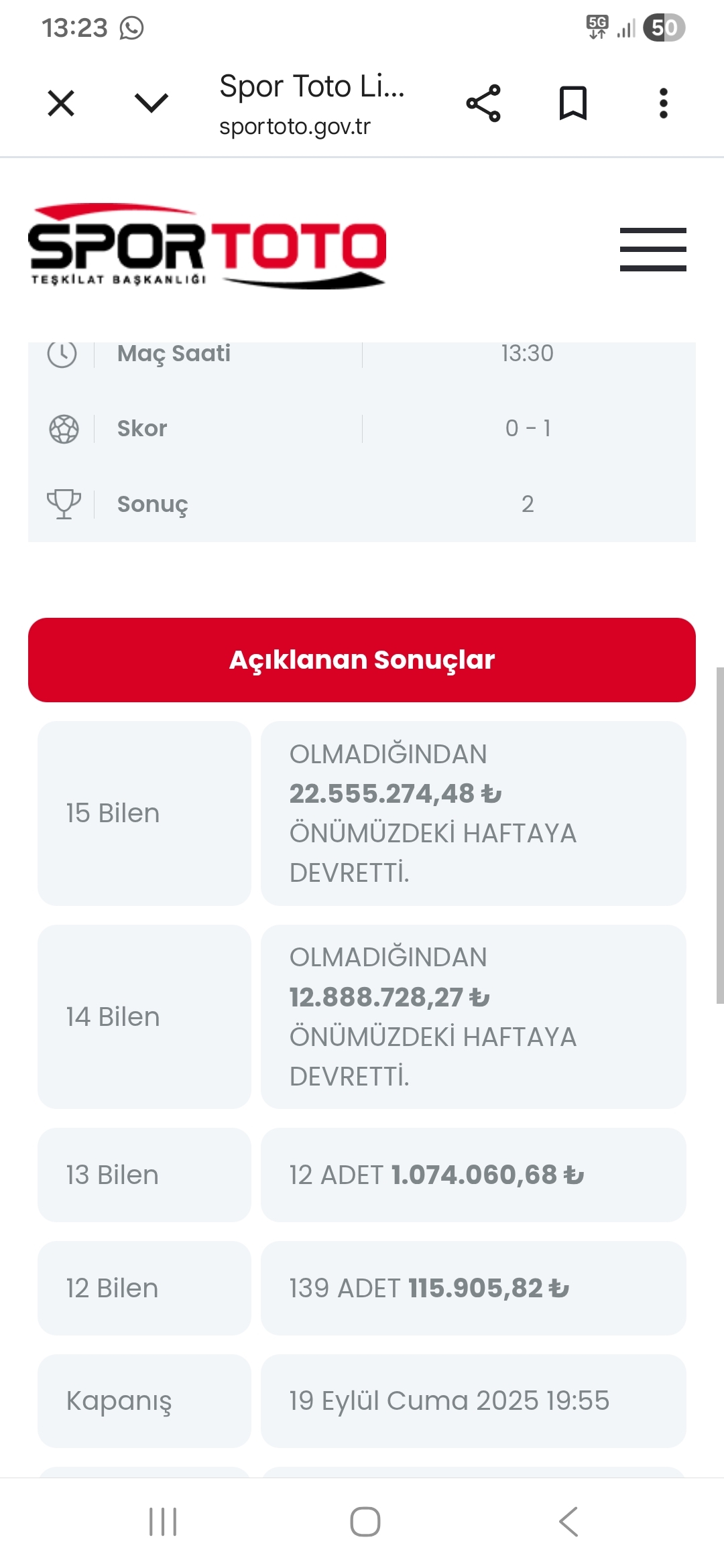Expand the browser down-chevron menu
724x1568 pixels.
[152, 103]
